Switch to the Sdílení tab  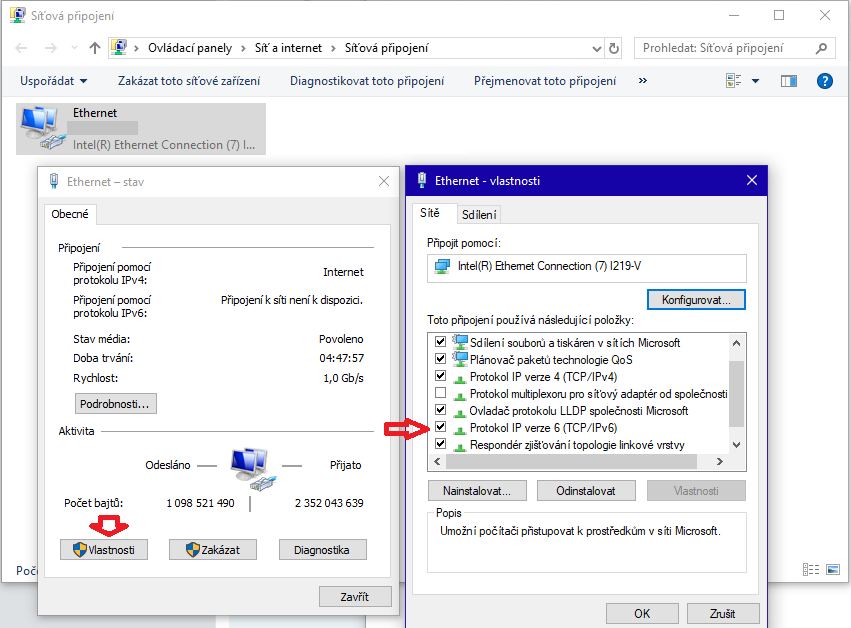pos(479,215)
